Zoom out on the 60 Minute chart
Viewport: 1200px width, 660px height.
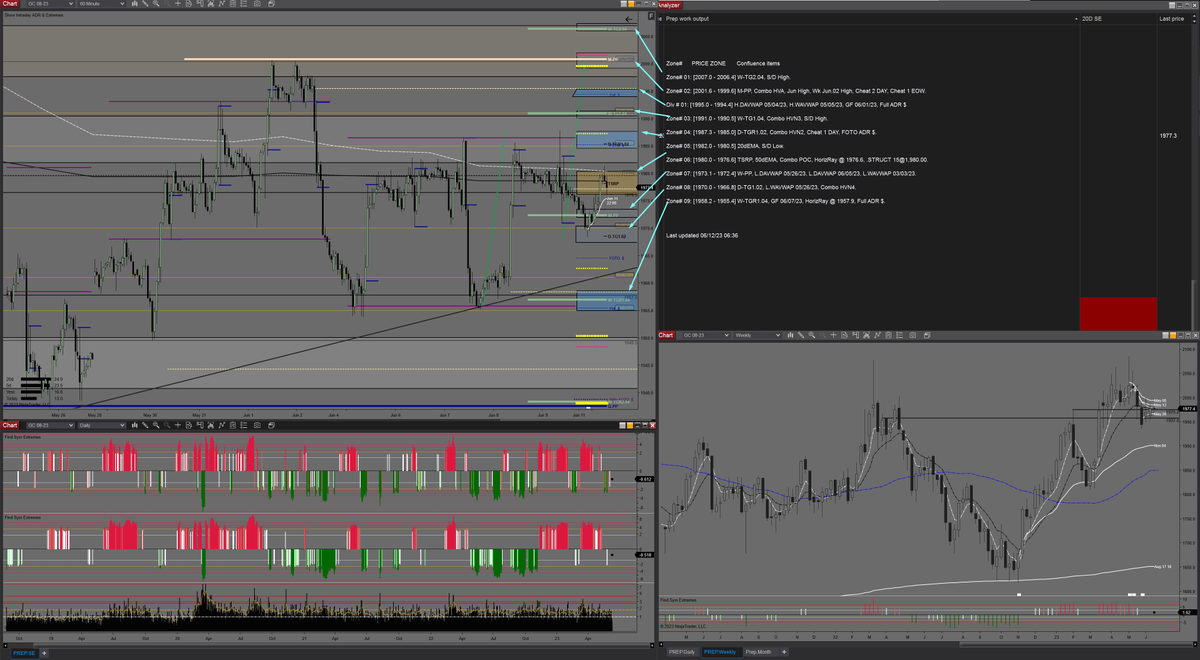coord(167,4)
